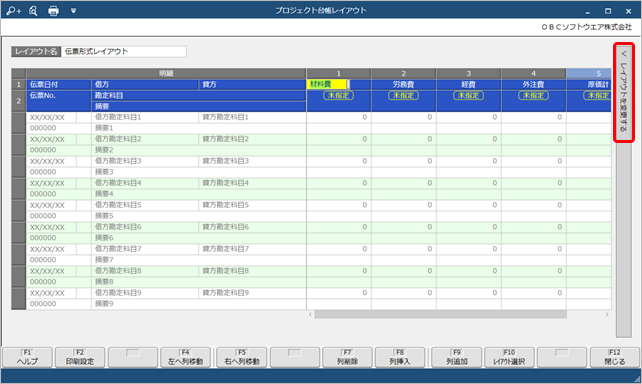642x384 pixels.
Task: Click the 労務費 column title
Action: pyautogui.click(x=404, y=84)
